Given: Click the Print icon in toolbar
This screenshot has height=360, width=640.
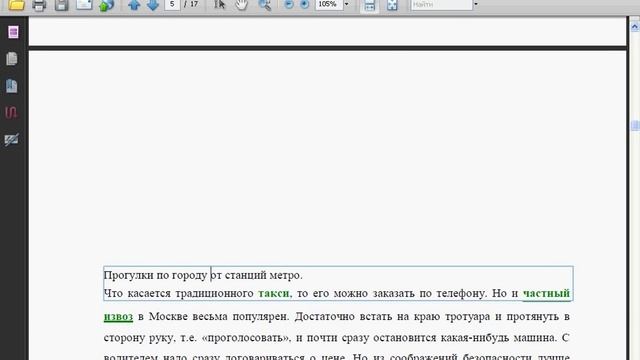Looking at the screenshot, I should tap(39, 5).
